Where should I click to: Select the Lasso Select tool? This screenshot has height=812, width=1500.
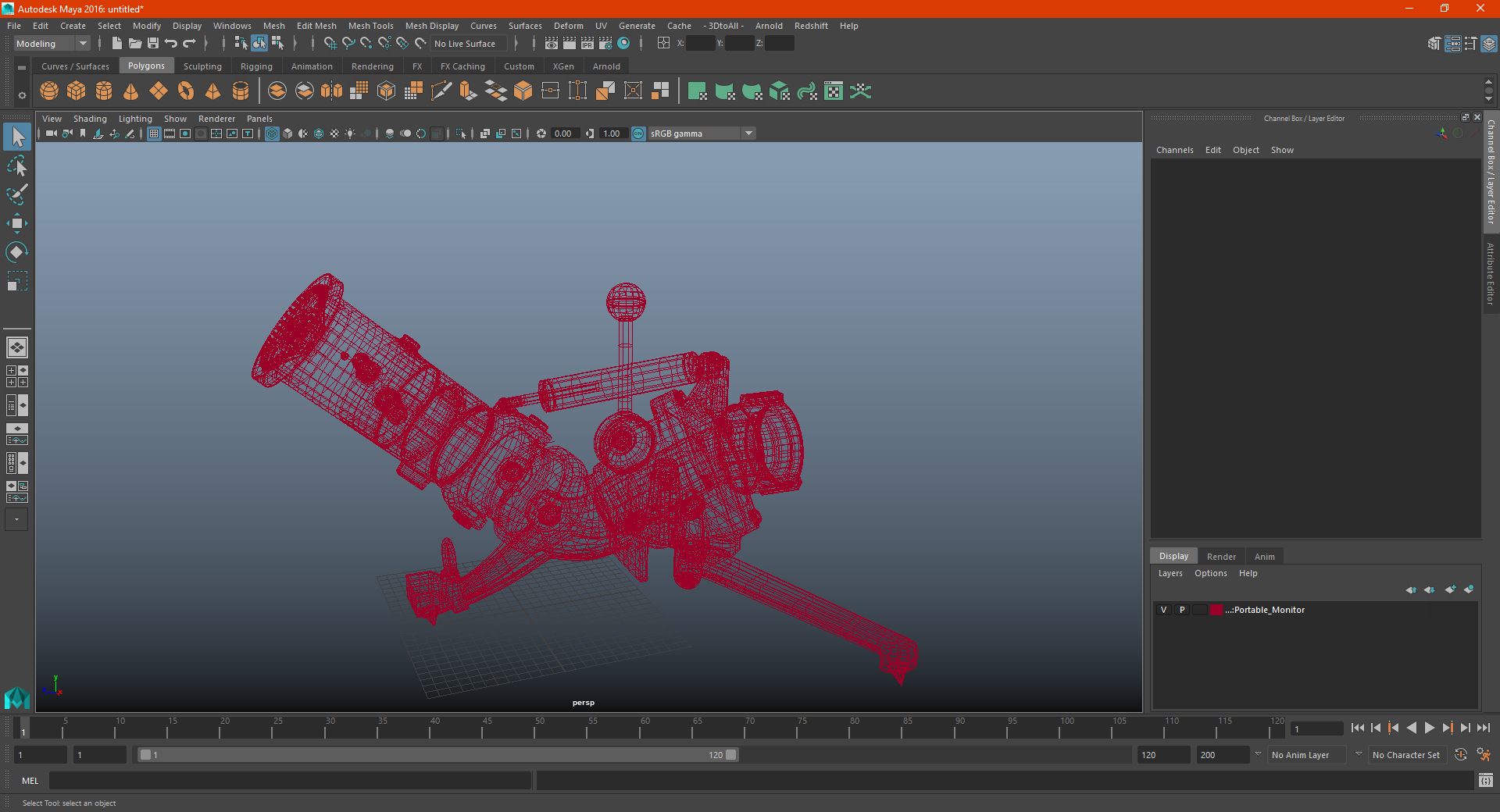pyautogui.click(x=16, y=166)
